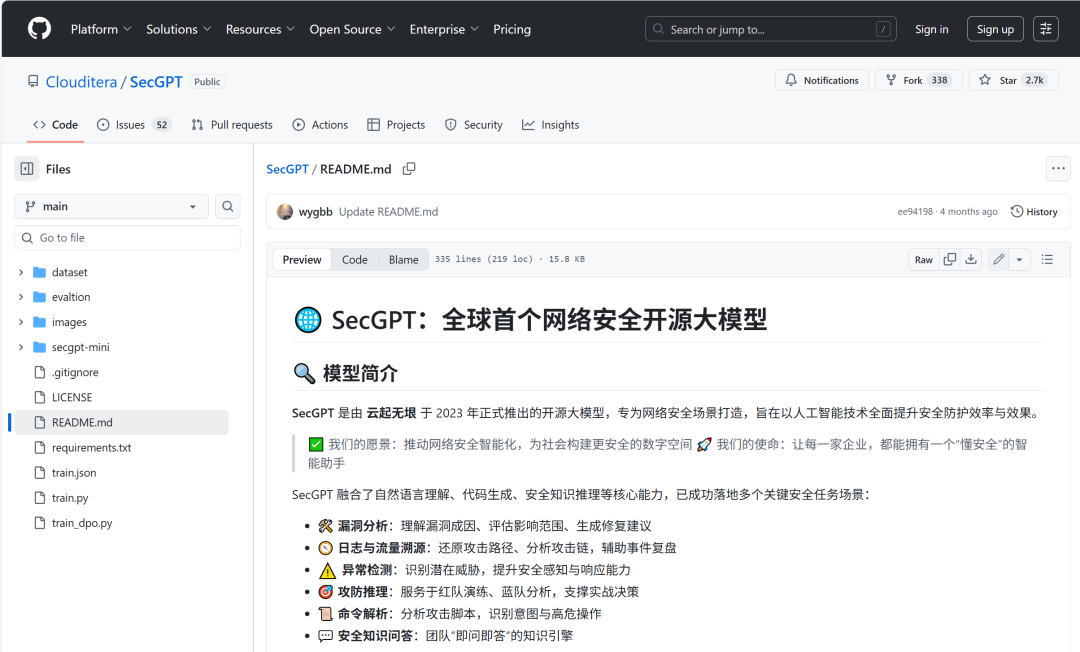Download the raw README file
1080x652 pixels.
tap(971, 260)
